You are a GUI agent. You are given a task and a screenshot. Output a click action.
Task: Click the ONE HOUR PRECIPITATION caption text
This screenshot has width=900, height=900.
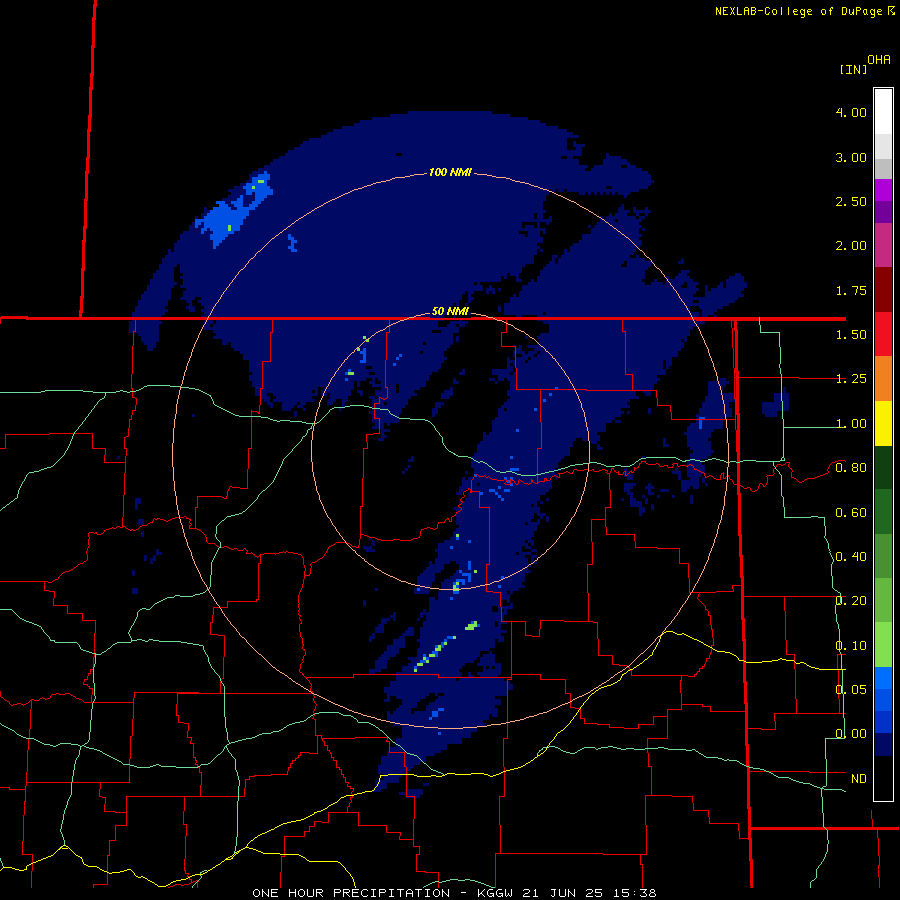click(351, 893)
